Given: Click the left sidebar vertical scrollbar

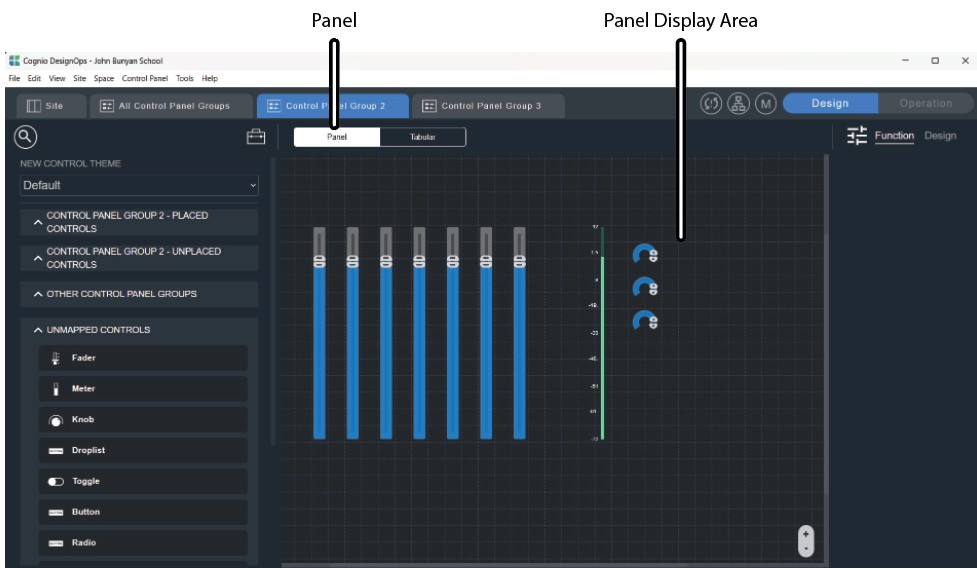Looking at the screenshot, I should pyautogui.click(x=273, y=302).
